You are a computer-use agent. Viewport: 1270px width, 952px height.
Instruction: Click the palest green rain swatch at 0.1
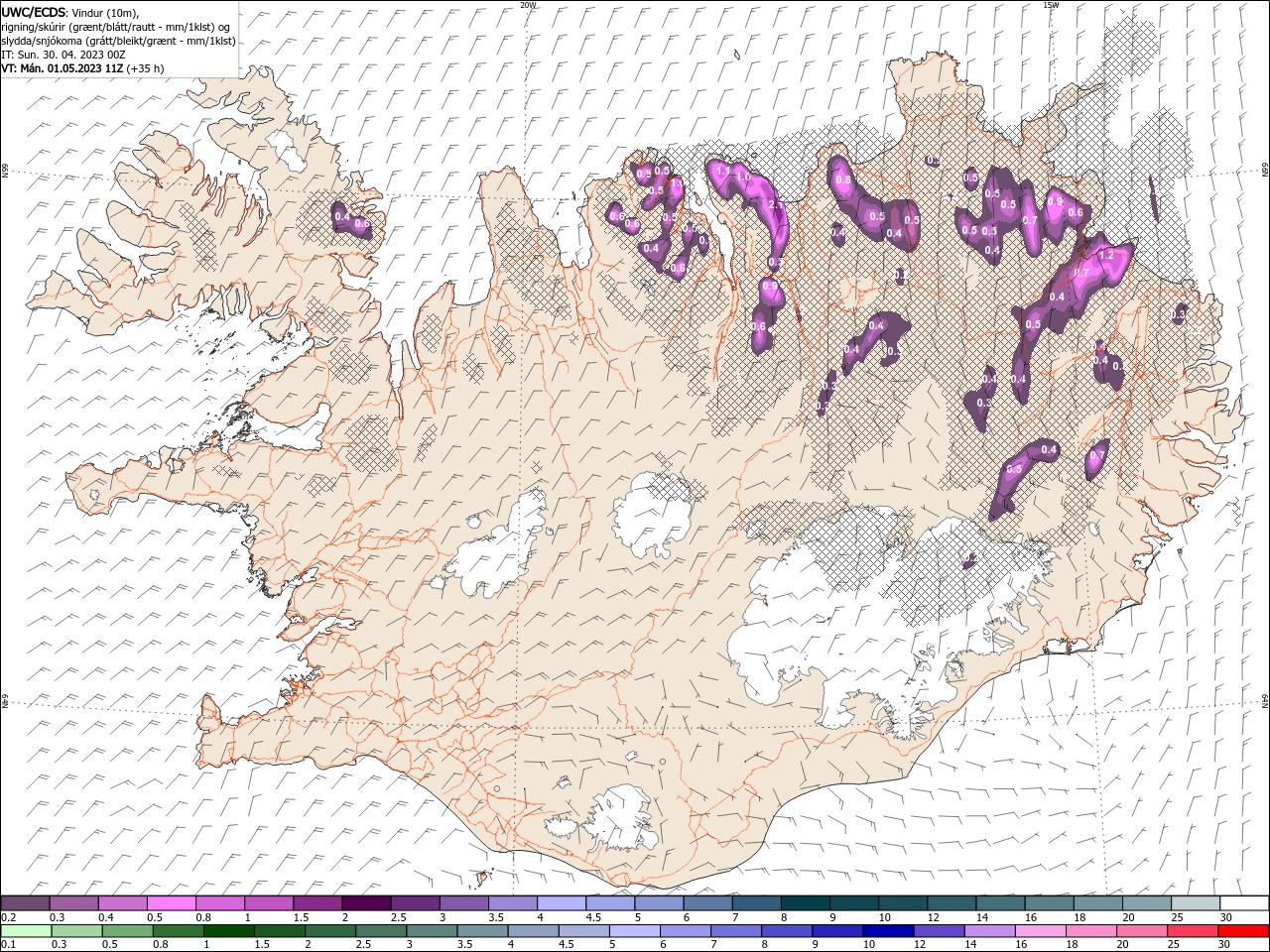(x=27, y=931)
